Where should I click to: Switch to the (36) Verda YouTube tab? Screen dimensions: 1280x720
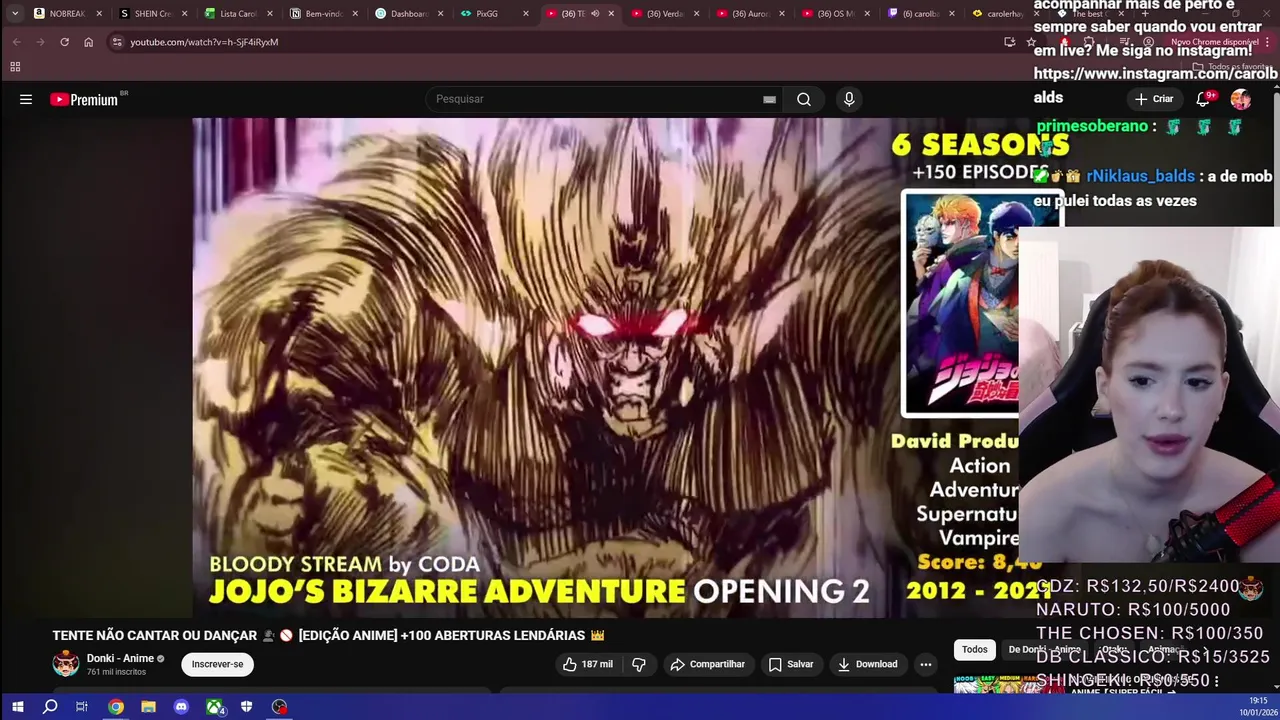coord(664,14)
